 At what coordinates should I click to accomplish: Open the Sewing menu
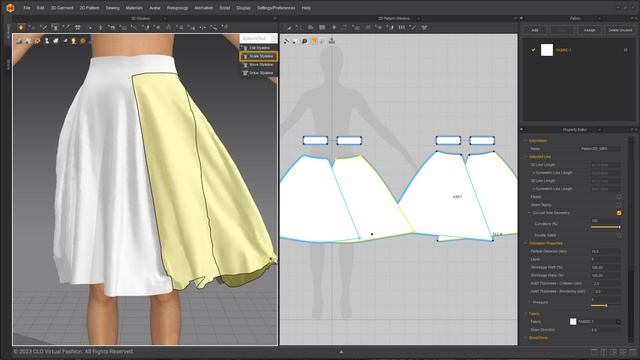pyautogui.click(x=113, y=8)
